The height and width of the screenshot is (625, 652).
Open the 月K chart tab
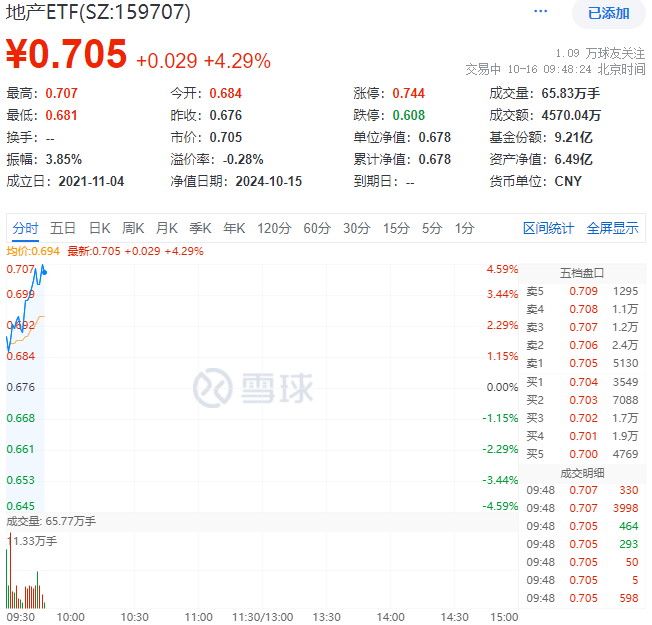[167, 228]
